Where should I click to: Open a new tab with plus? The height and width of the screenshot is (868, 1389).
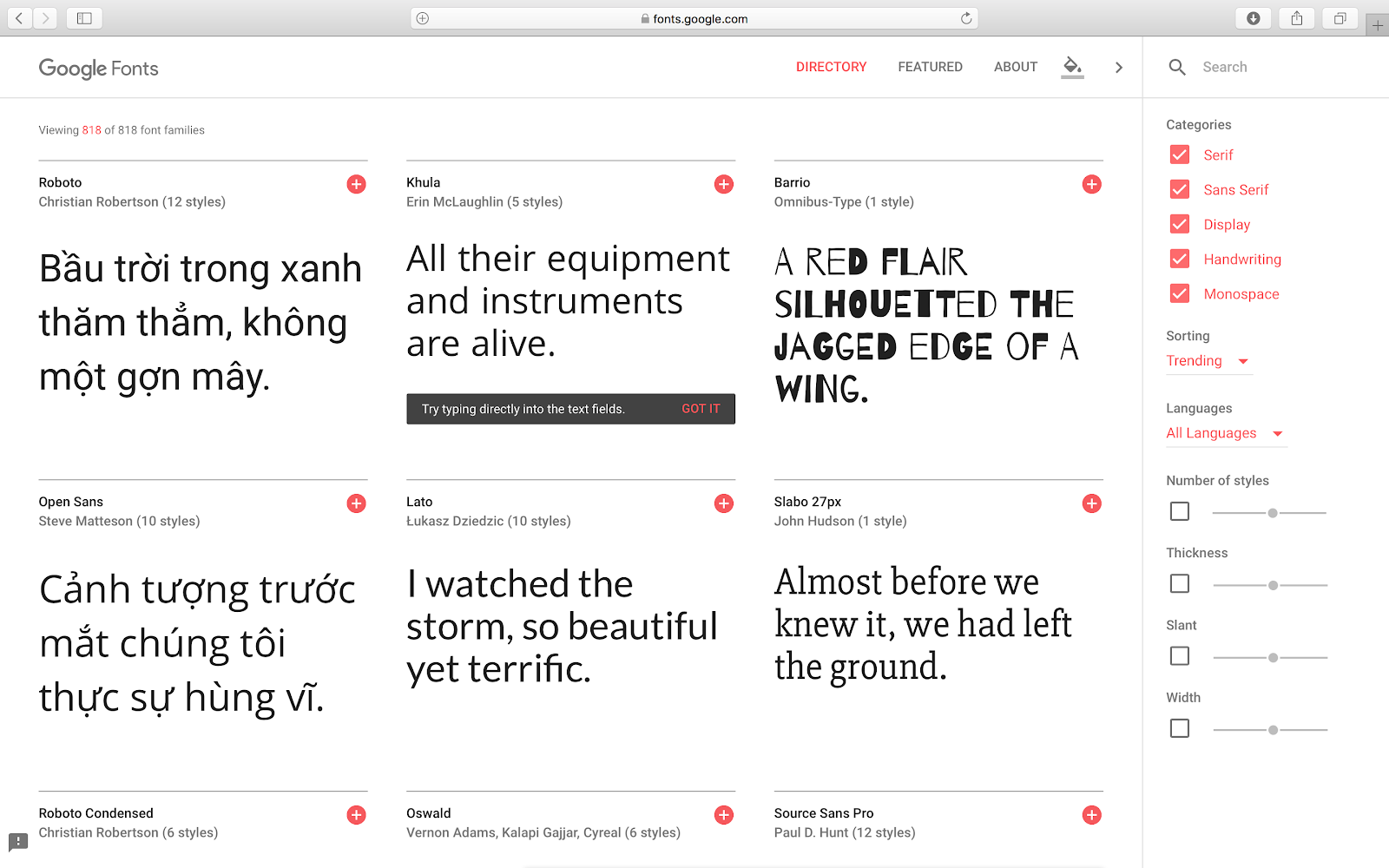pos(1378,25)
